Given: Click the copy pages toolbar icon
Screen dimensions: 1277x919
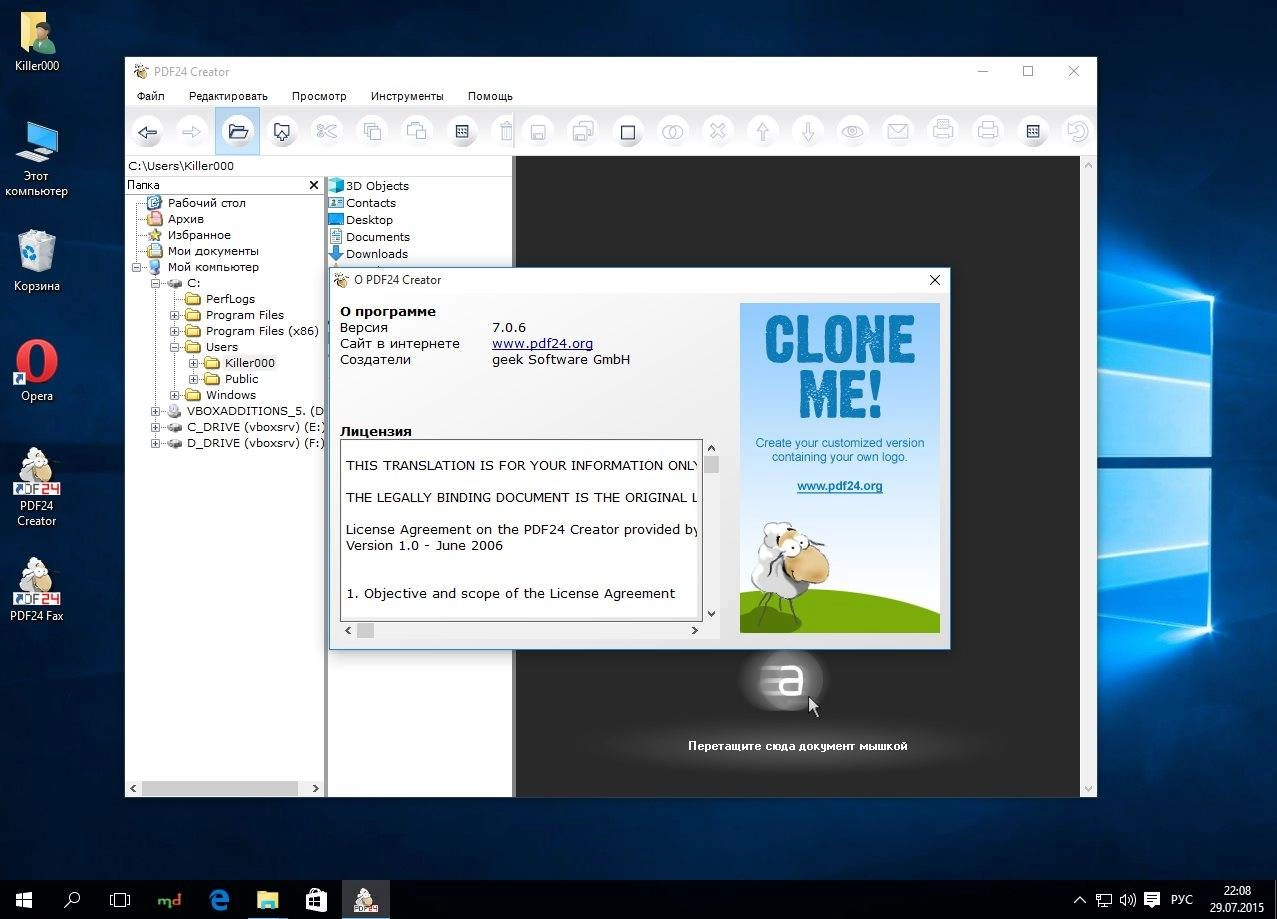Looking at the screenshot, I should [372, 132].
